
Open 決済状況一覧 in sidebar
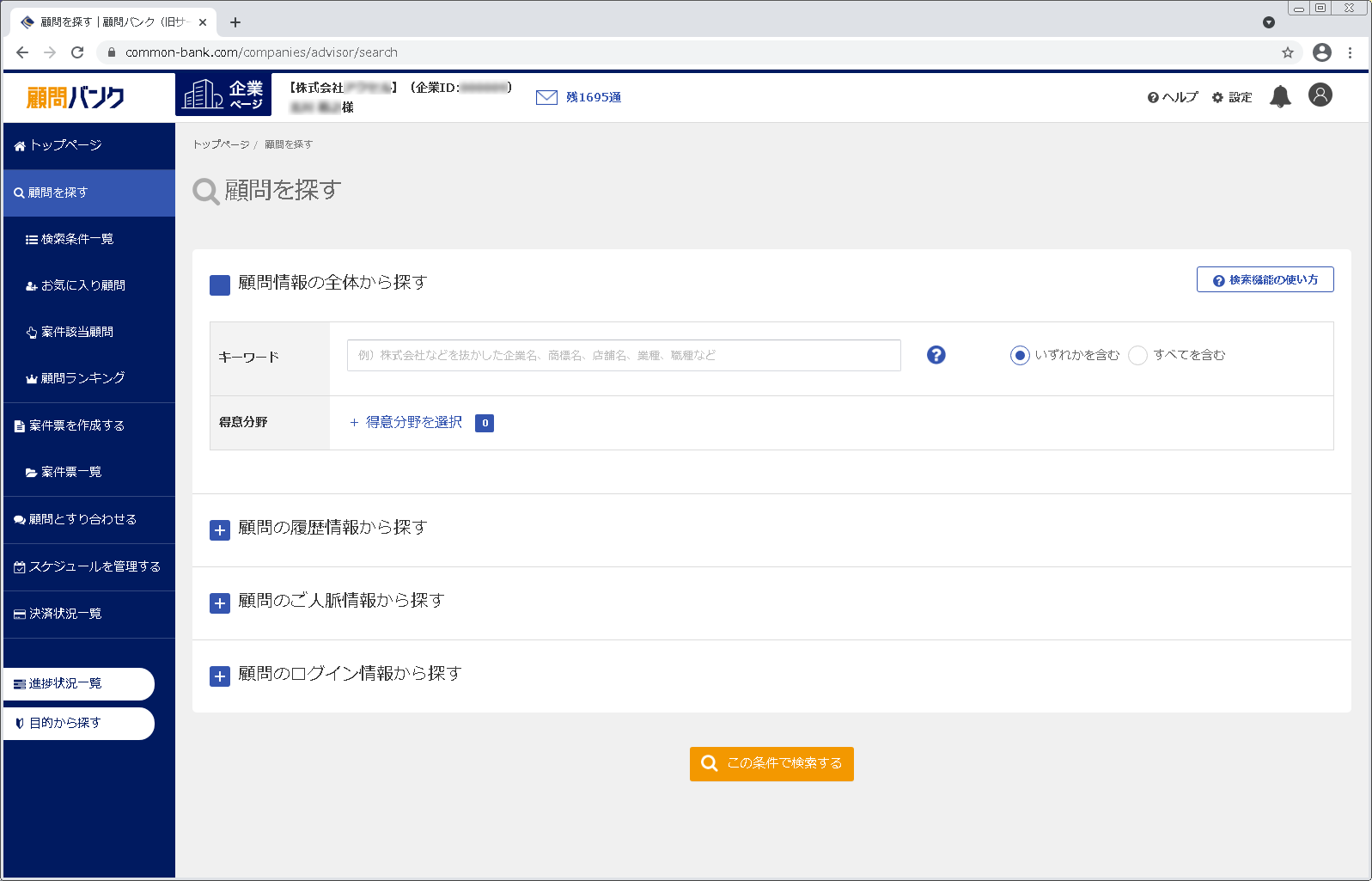click(x=89, y=614)
